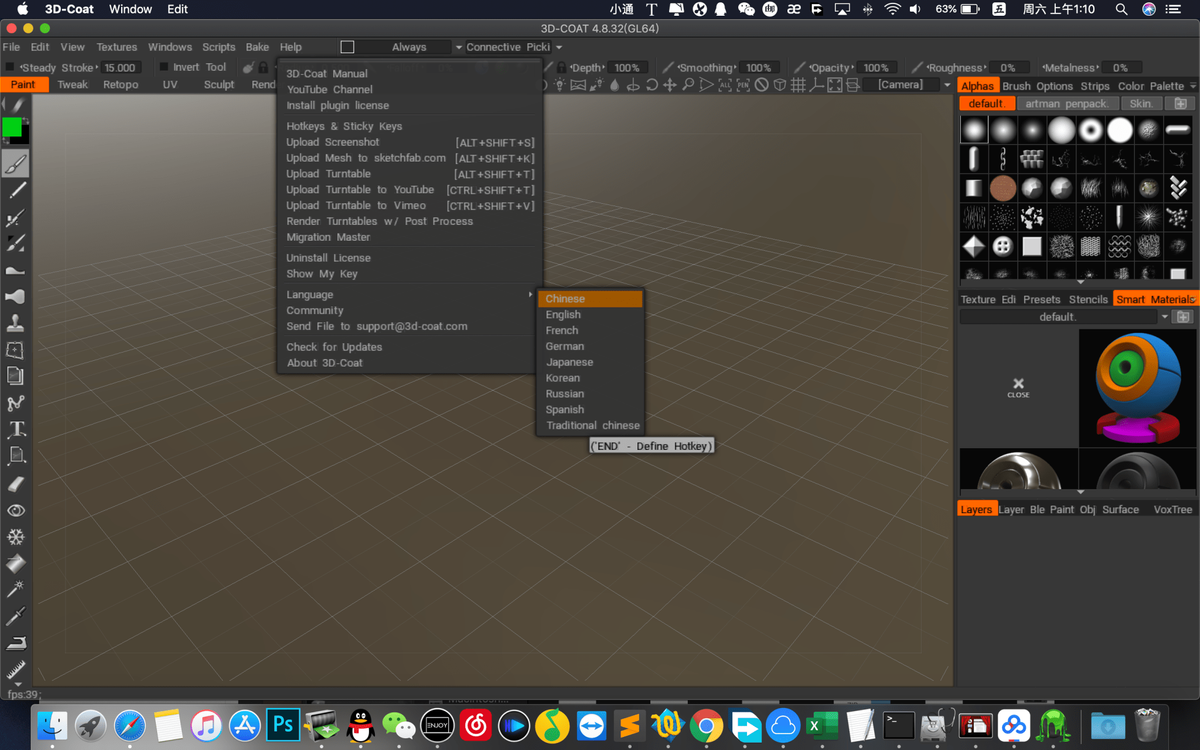Select the snowflake Freeze tool
1200x750 pixels.
coord(16,538)
